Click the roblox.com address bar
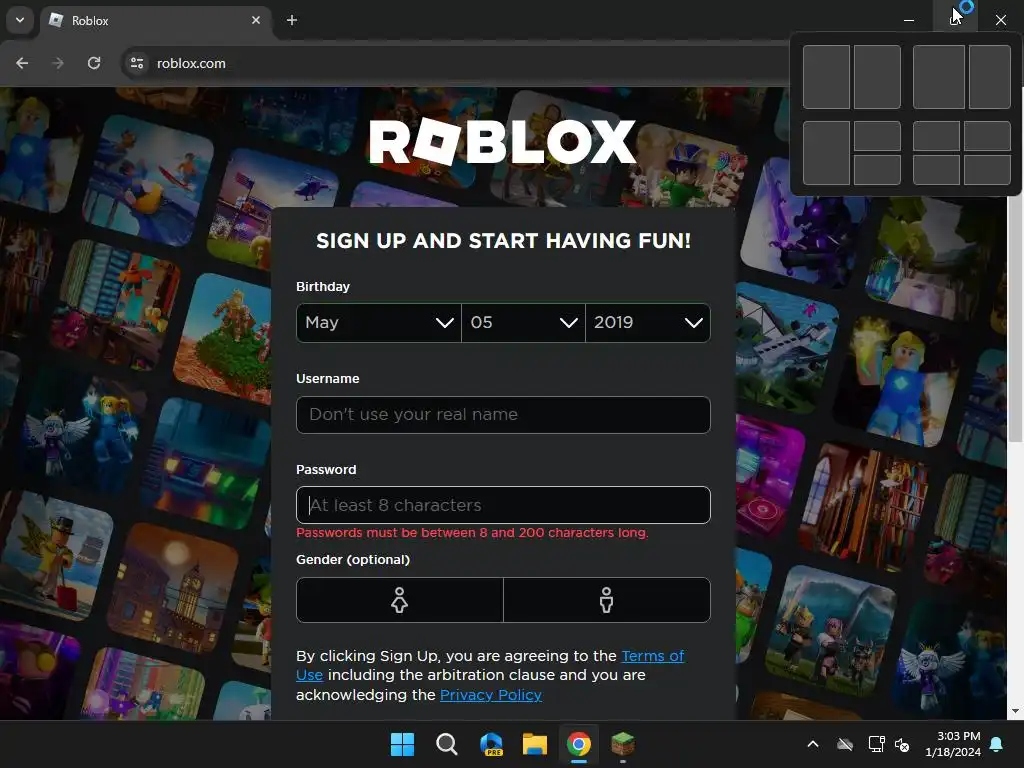Image resolution: width=1024 pixels, height=768 pixels. [457, 63]
